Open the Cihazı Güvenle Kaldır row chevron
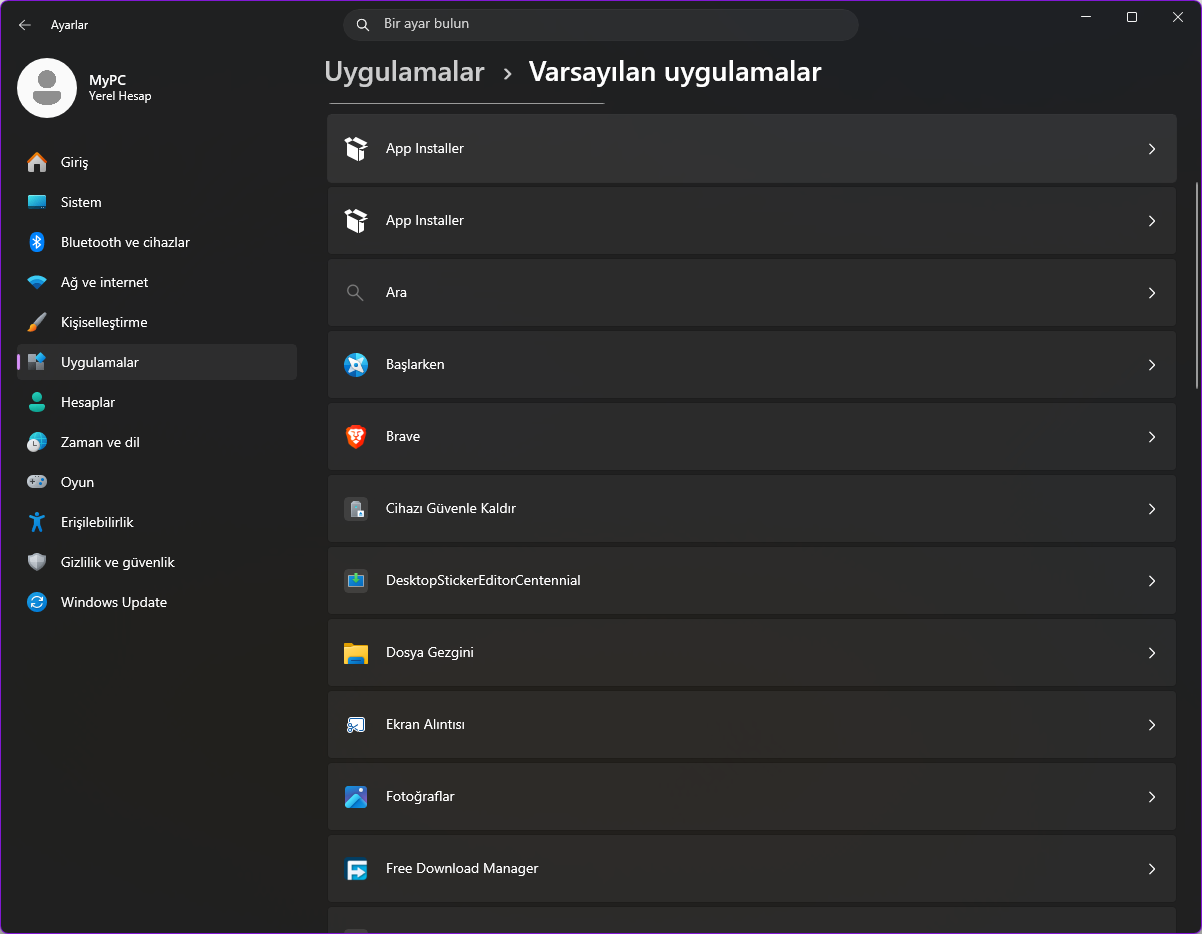The image size is (1202, 934). [x=1152, y=508]
